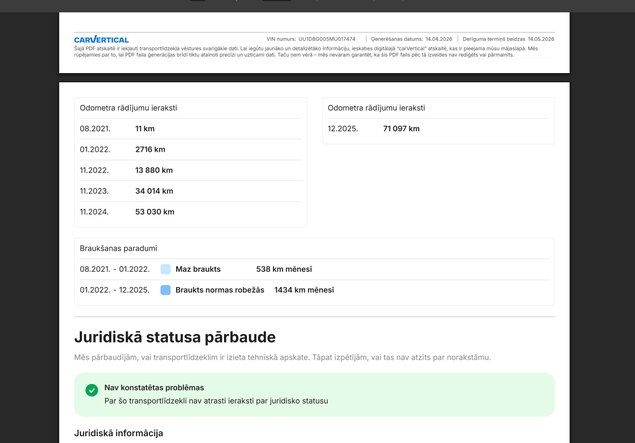This screenshot has width=635, height=443.
Task: Click the 'Juridiskā statusa pārbaude' heading
Action: pos(175,337)
